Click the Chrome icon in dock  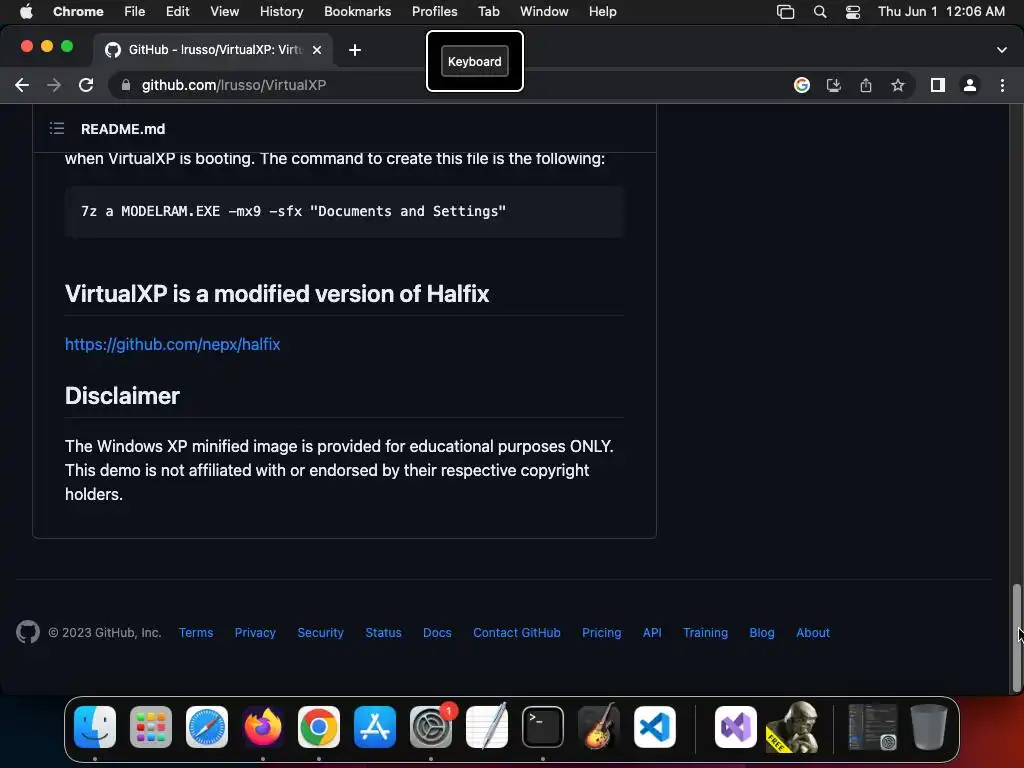[x=319, y=727]
